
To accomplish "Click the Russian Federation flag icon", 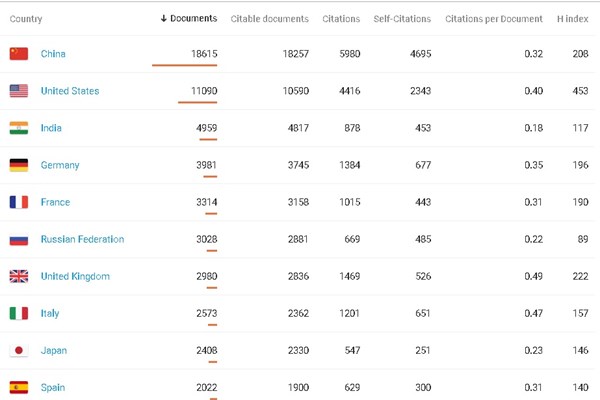I will [x=19, y=240].
